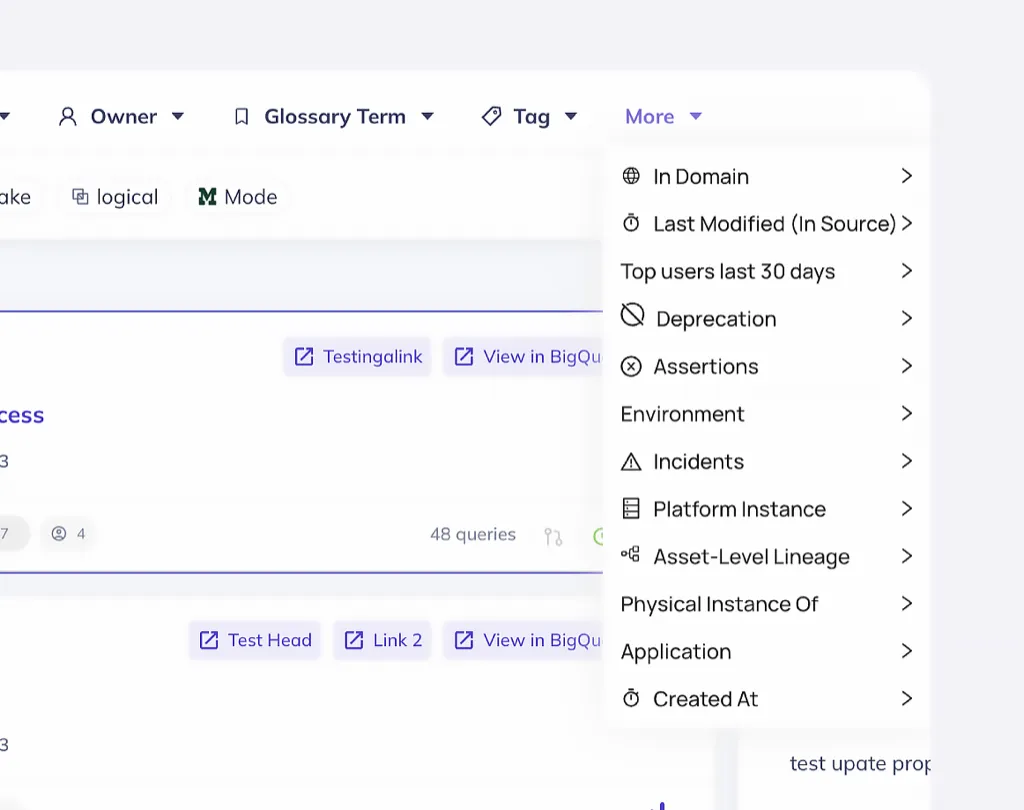Viewport: 1024px width, 810px height.
Task: Open the Tag filter dropdown
Action: [x=530, y=117]
